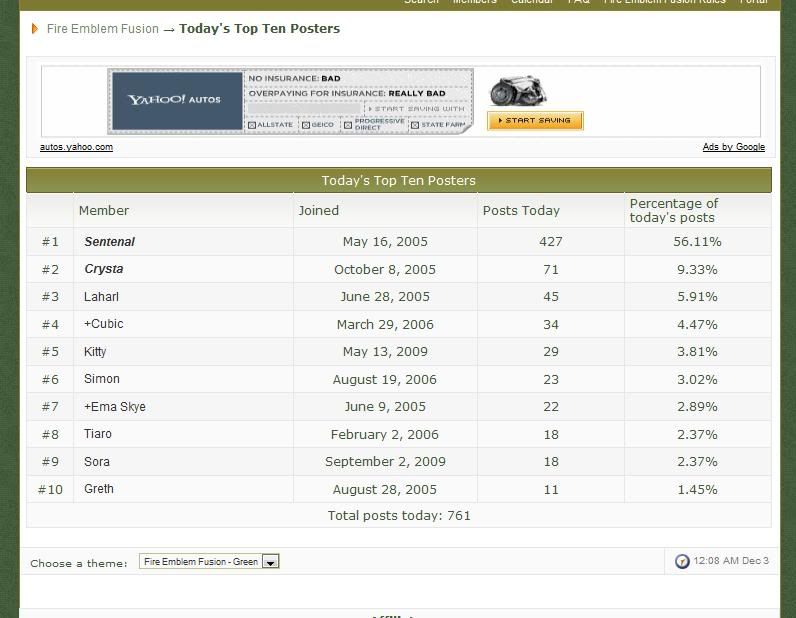Open Sentenal's member profile
Screen dimensions: 796x618
(x=109, y=242)
